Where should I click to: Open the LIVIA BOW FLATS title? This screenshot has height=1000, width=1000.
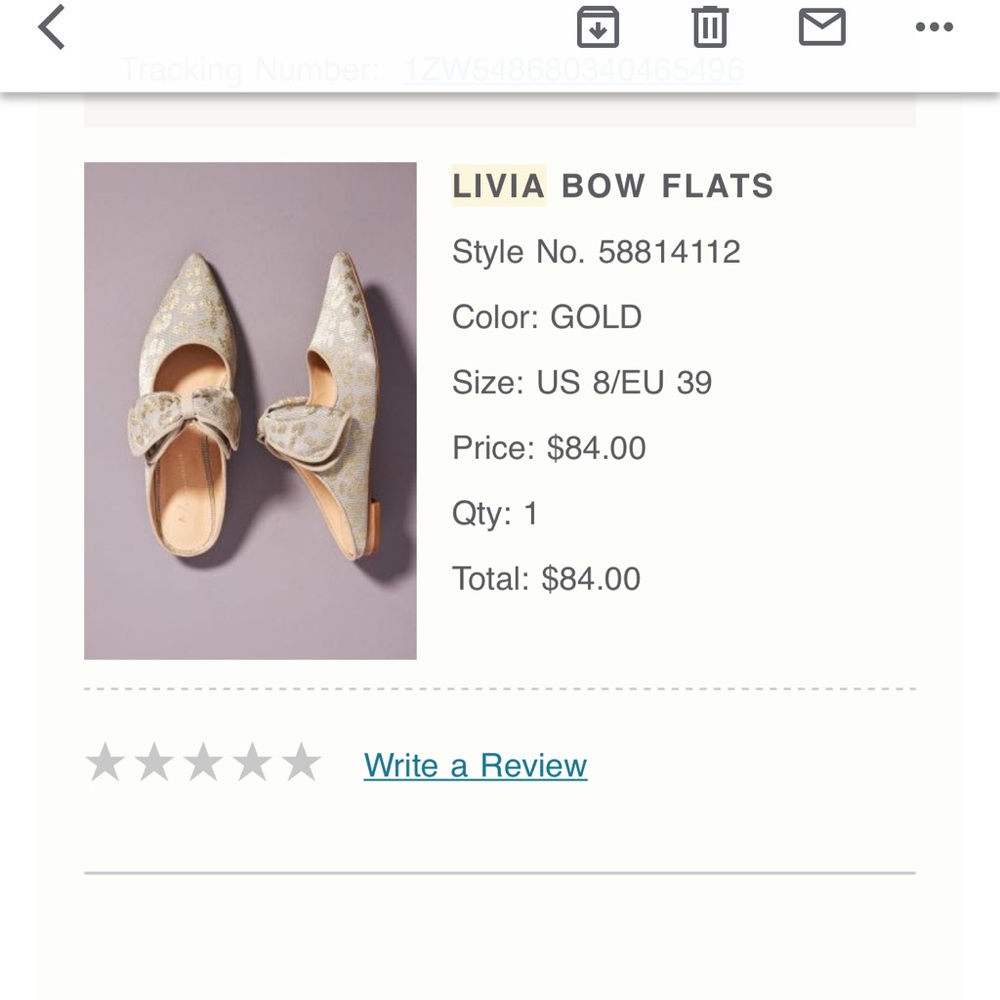[613, 186]
